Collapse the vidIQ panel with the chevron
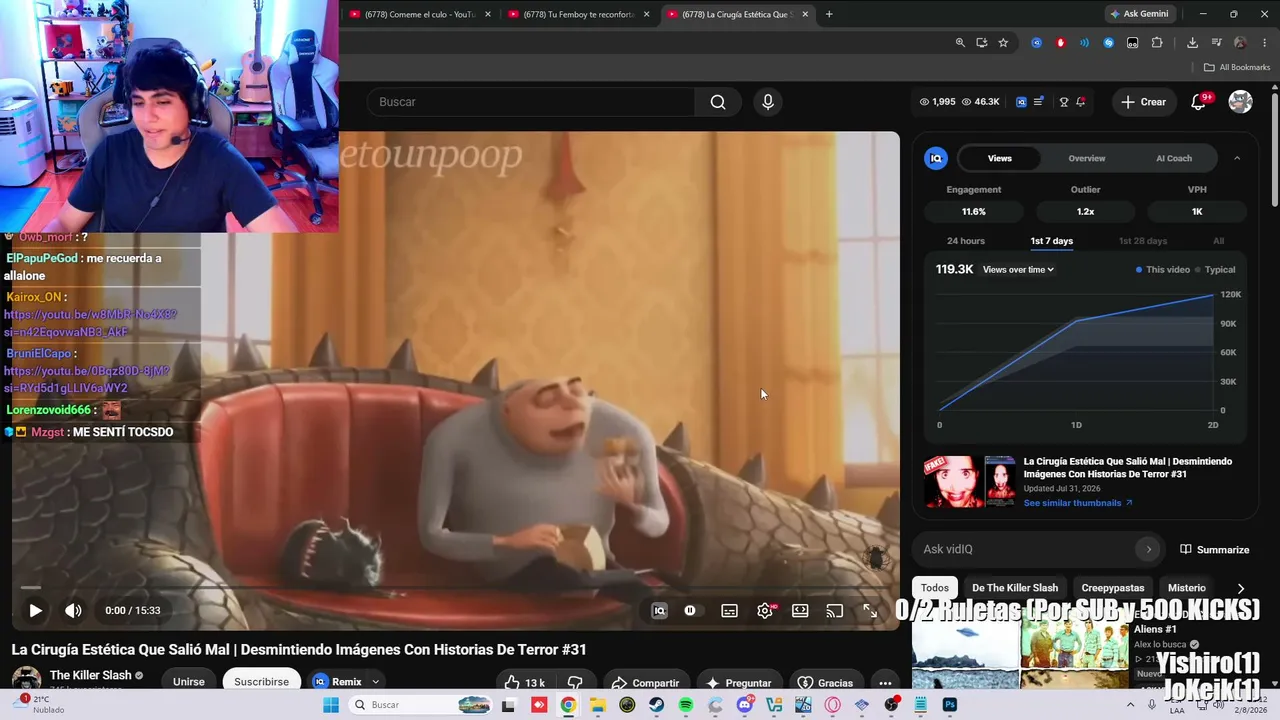This screenshot has height=720, width=1280. (x=1237, y=158)
